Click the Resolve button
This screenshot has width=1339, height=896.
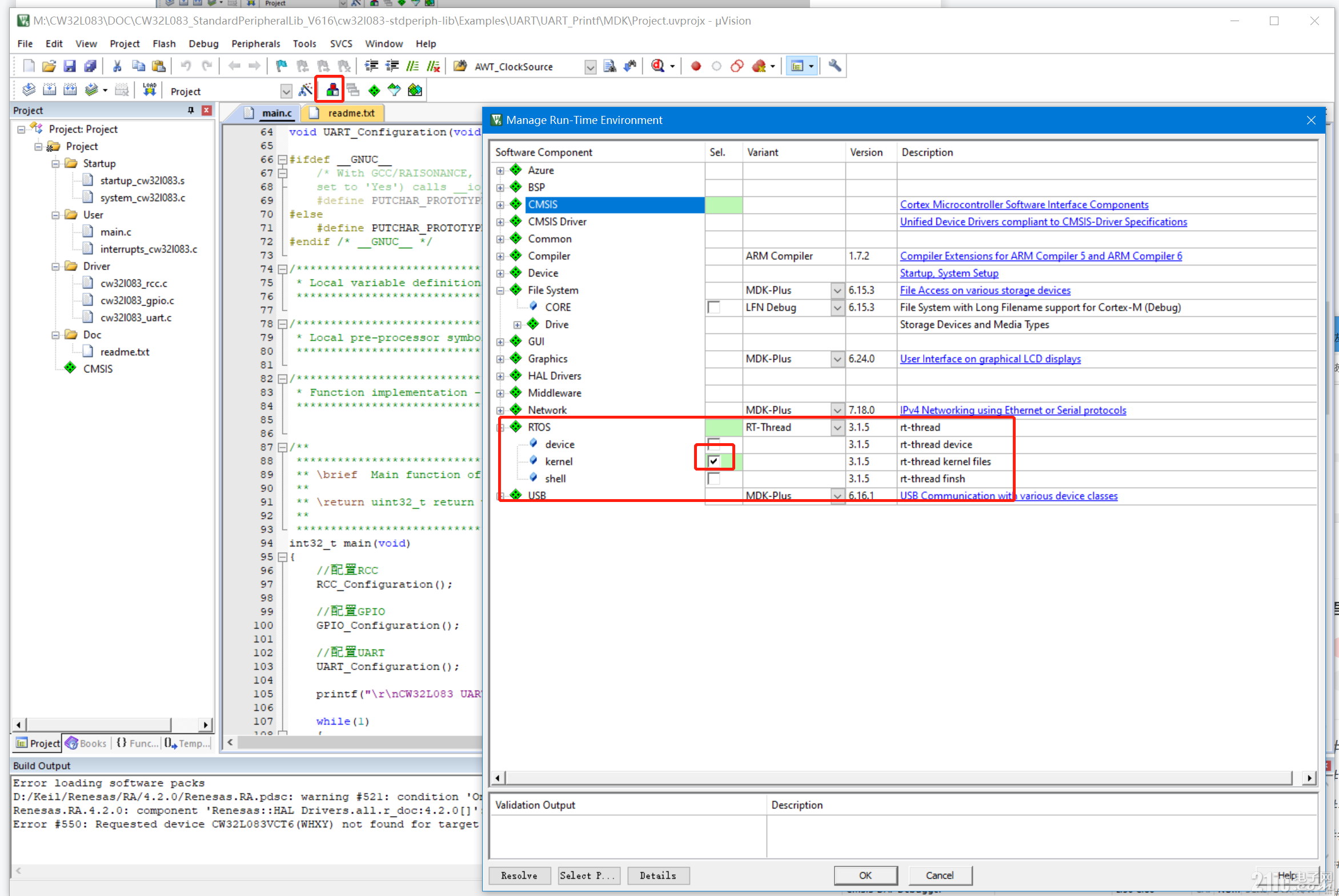[519, 875]
